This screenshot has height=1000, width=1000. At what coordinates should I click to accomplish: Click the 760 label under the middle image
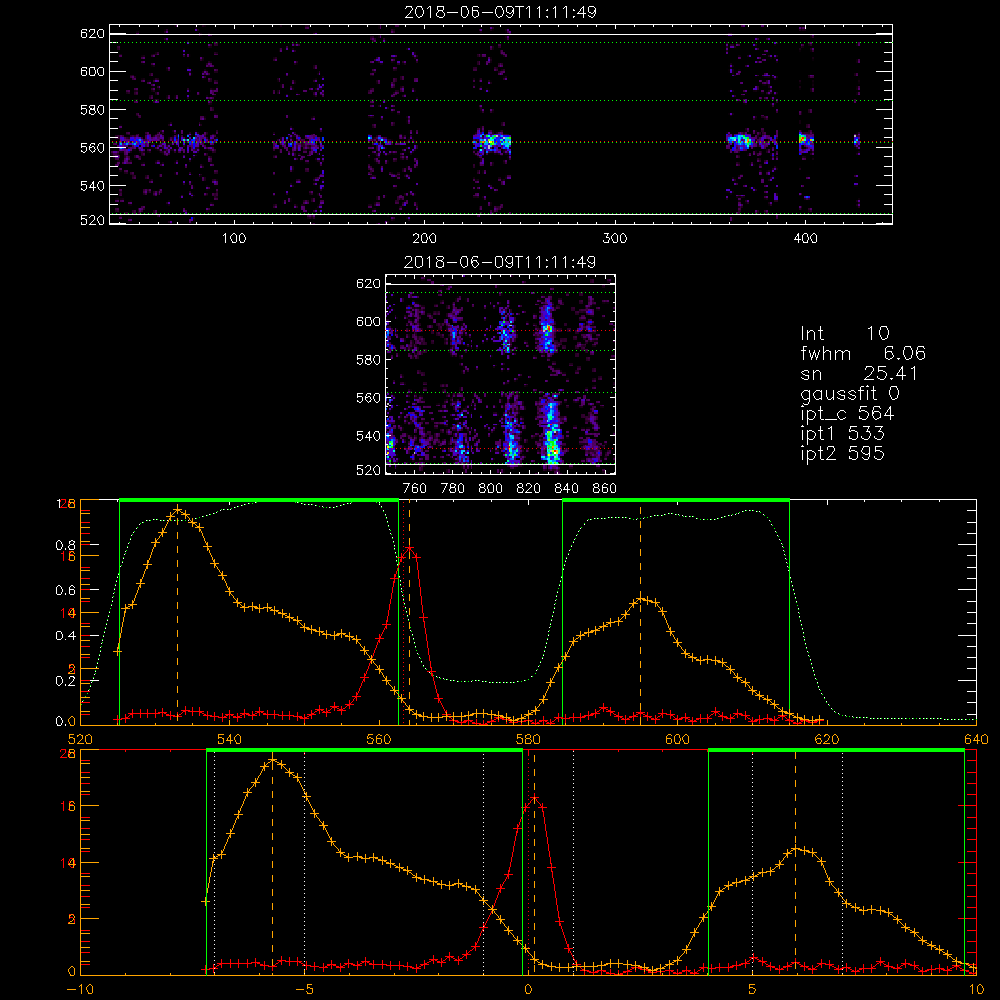(x=415, y=489)
